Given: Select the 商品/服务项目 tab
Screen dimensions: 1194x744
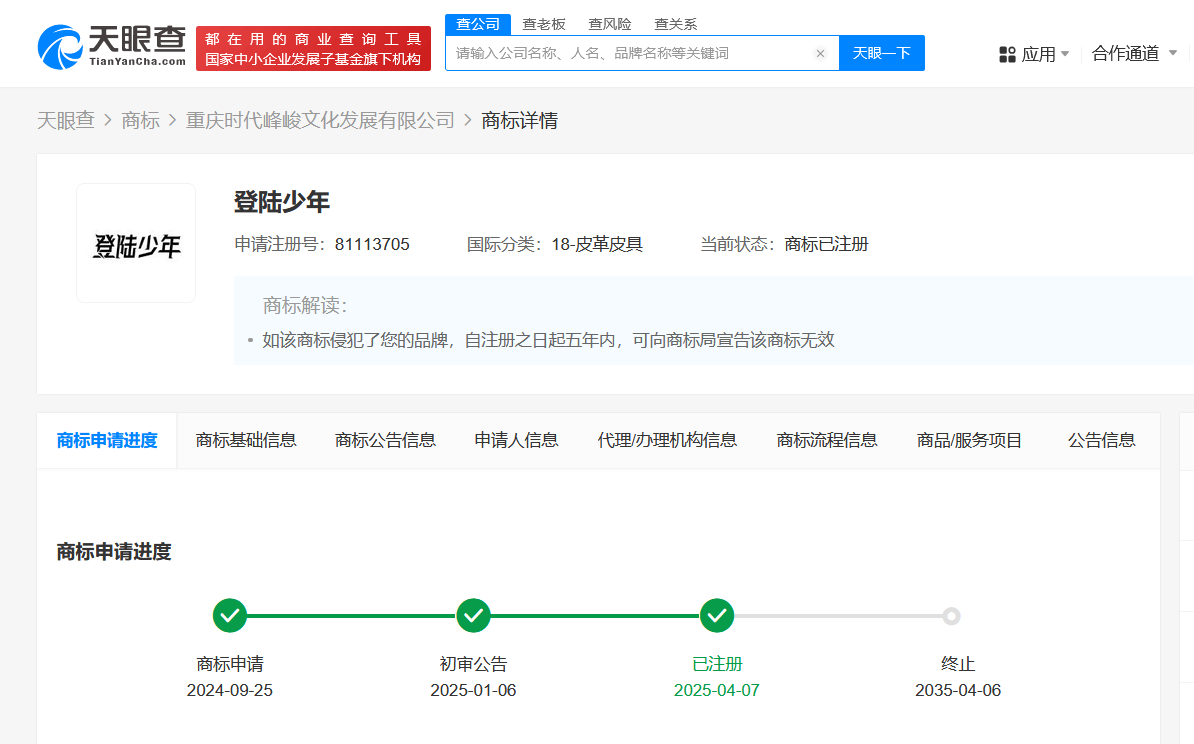Looking at the screenshot, I should pos(969,440).
